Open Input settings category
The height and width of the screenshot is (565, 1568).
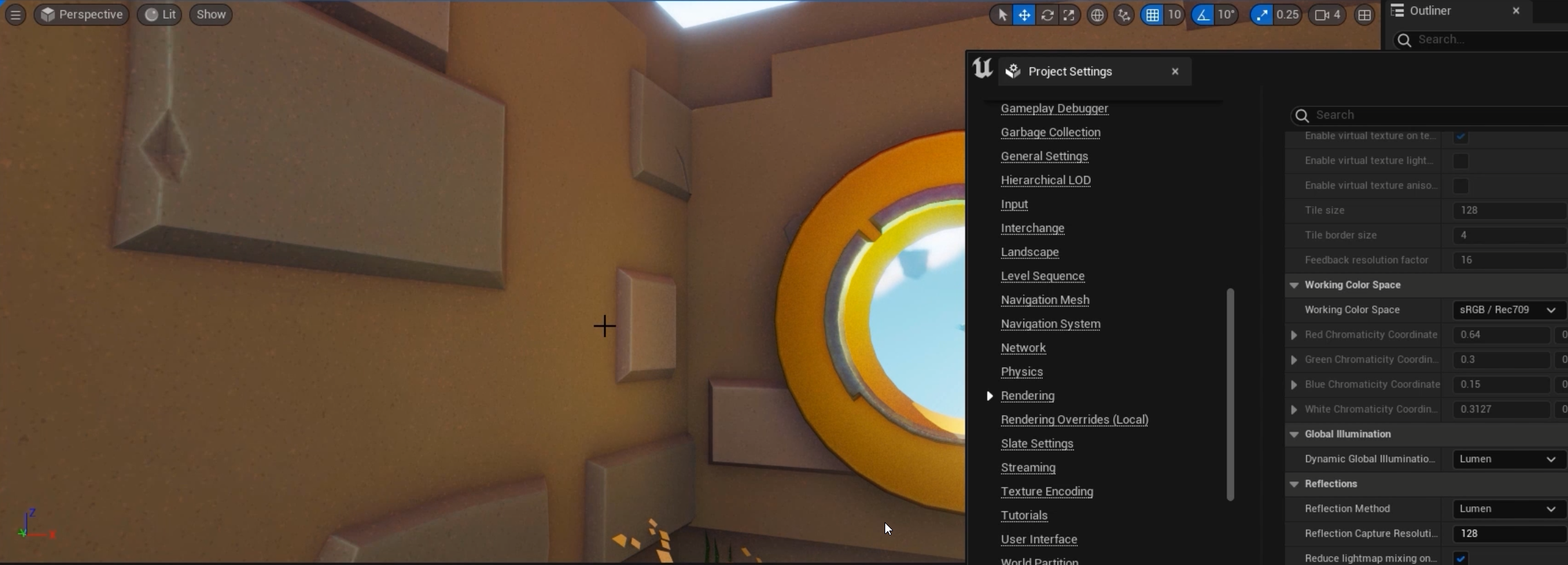coord(1014,204)
